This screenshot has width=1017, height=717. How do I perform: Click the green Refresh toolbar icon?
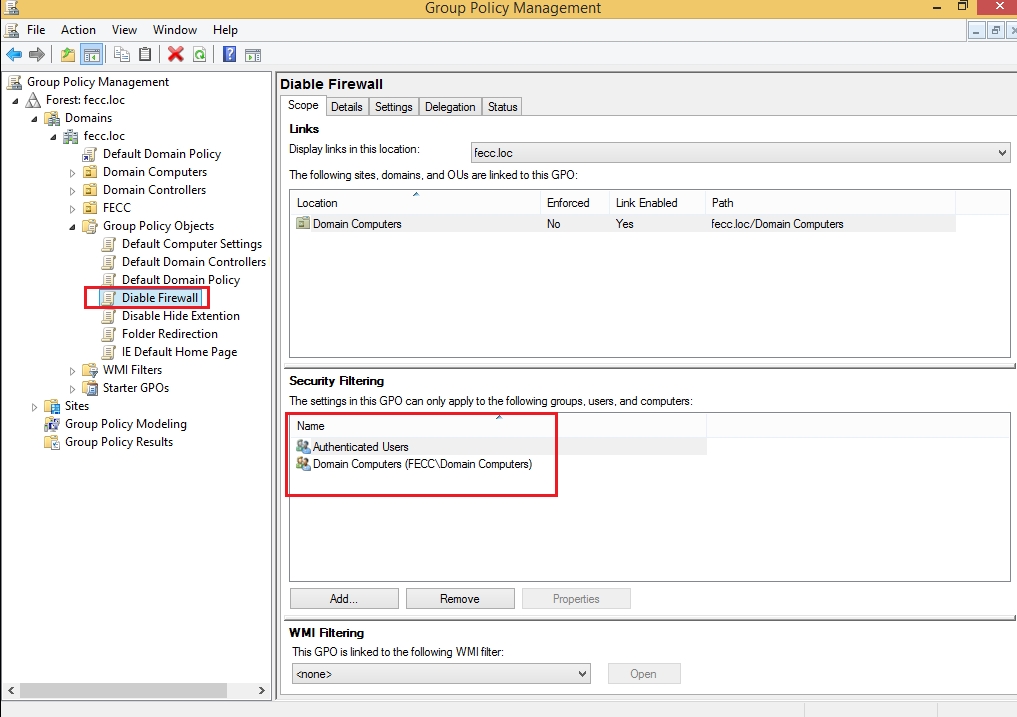point(200,55)
